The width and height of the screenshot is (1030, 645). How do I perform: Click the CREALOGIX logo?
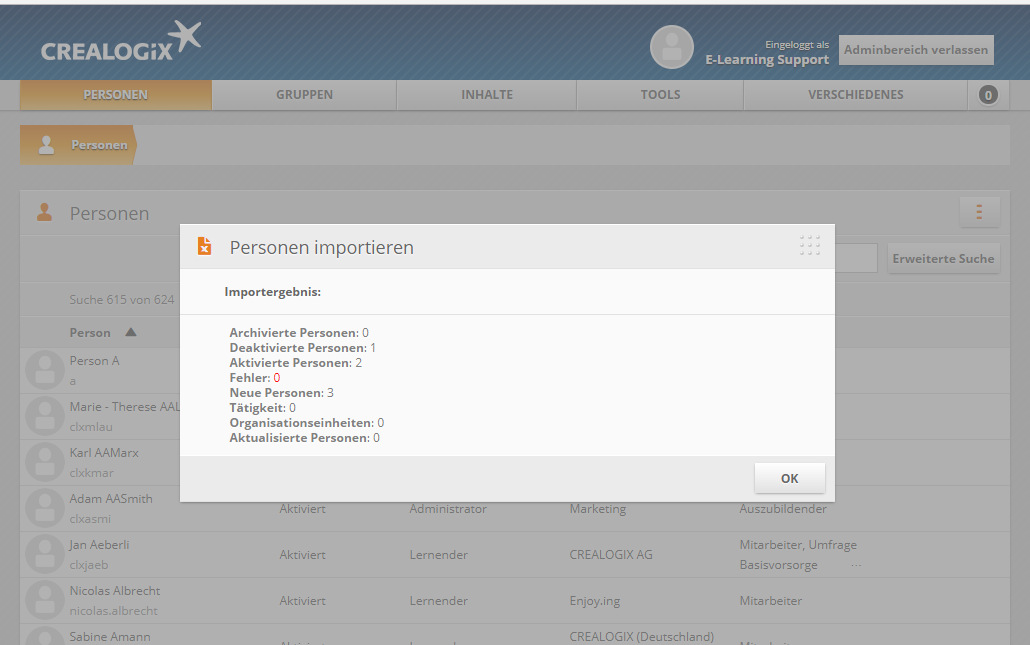[x=120, y=43]
